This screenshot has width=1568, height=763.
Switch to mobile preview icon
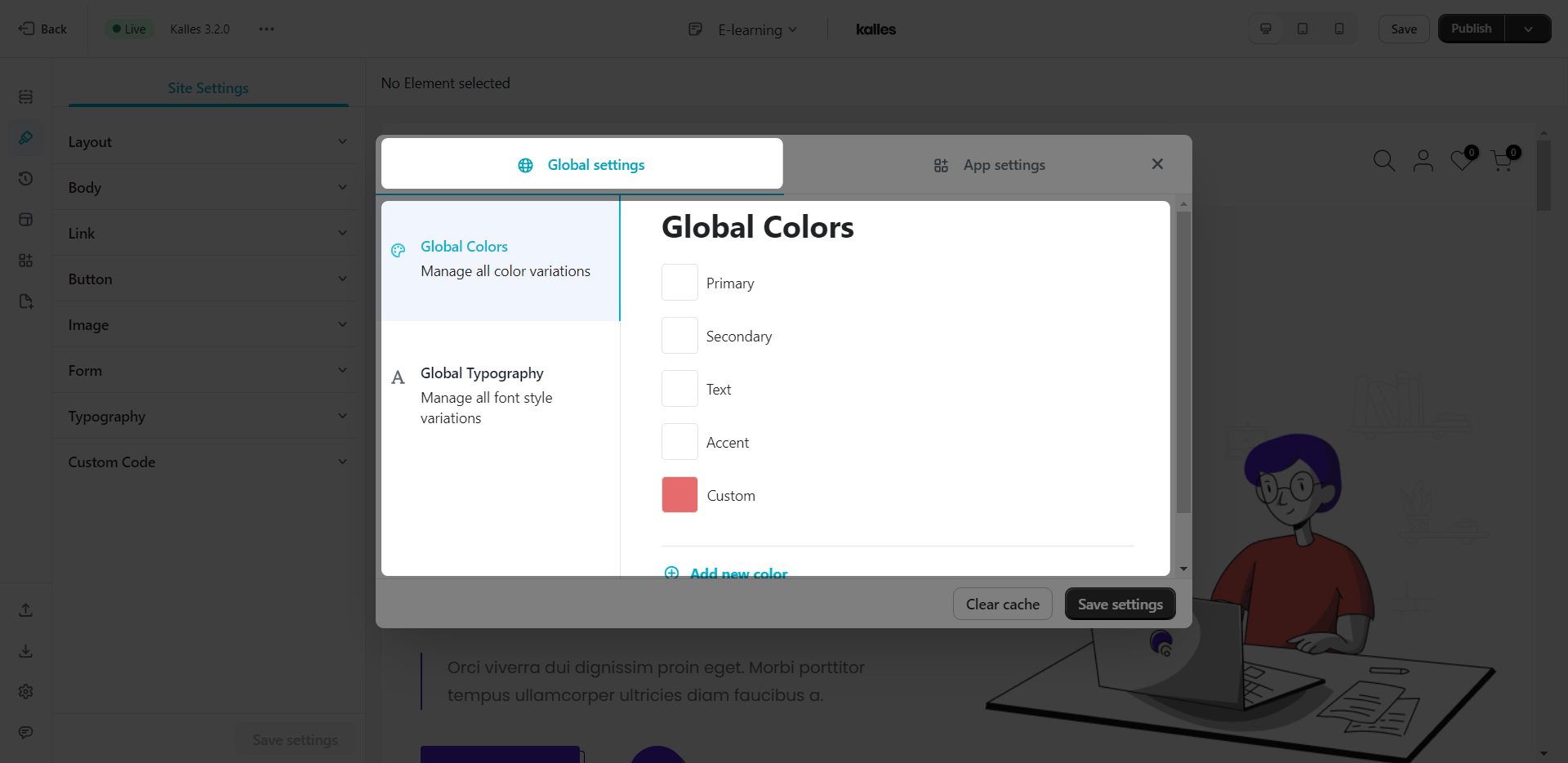pyautogui.click(x=1339, y=29)
